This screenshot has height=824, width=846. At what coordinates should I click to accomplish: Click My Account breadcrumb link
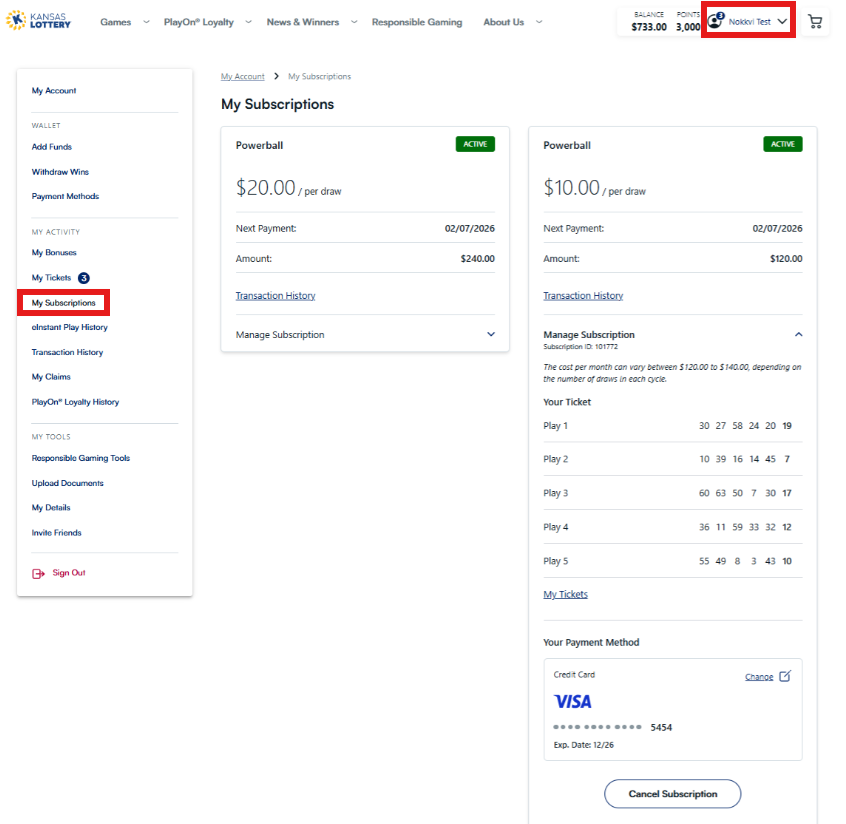(243, 77)
